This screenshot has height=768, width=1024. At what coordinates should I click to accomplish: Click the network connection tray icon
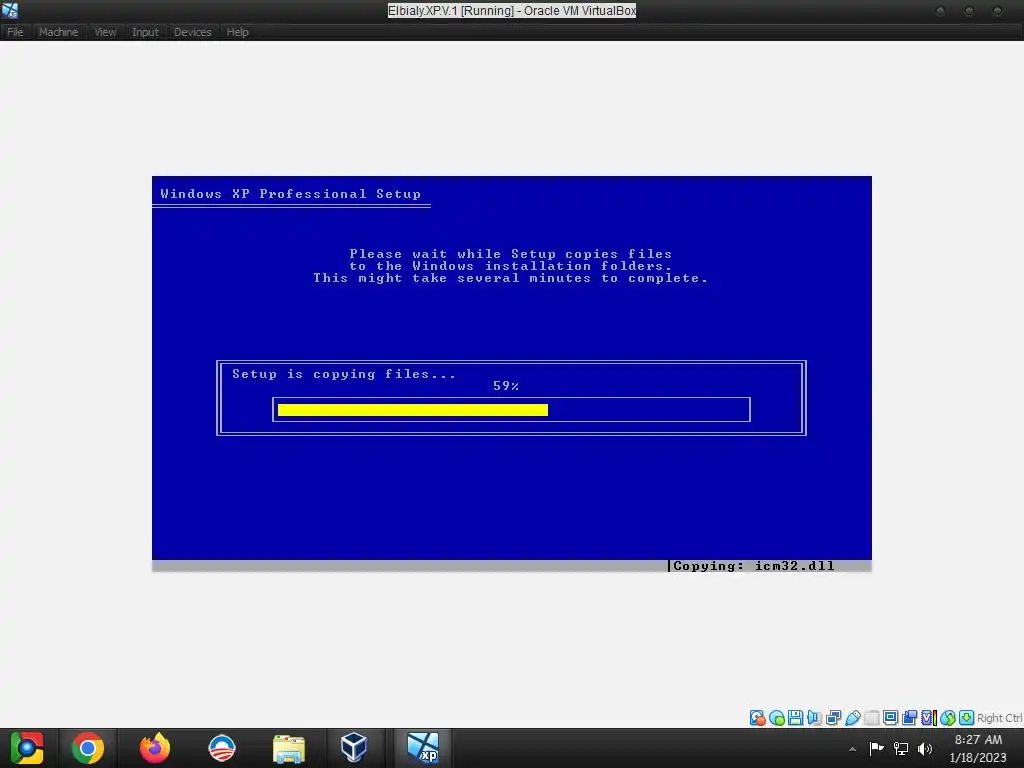click(x=901, y=748)
